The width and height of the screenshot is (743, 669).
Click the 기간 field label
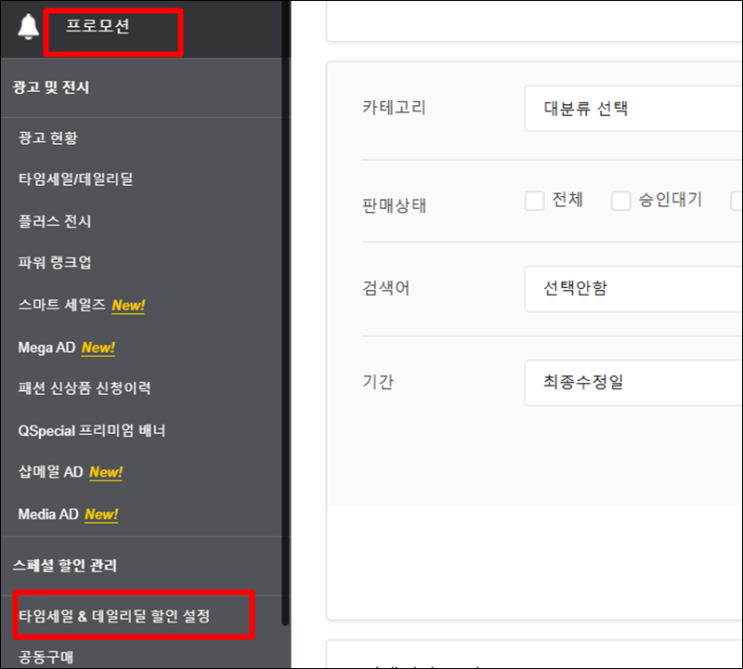point(378,381)
